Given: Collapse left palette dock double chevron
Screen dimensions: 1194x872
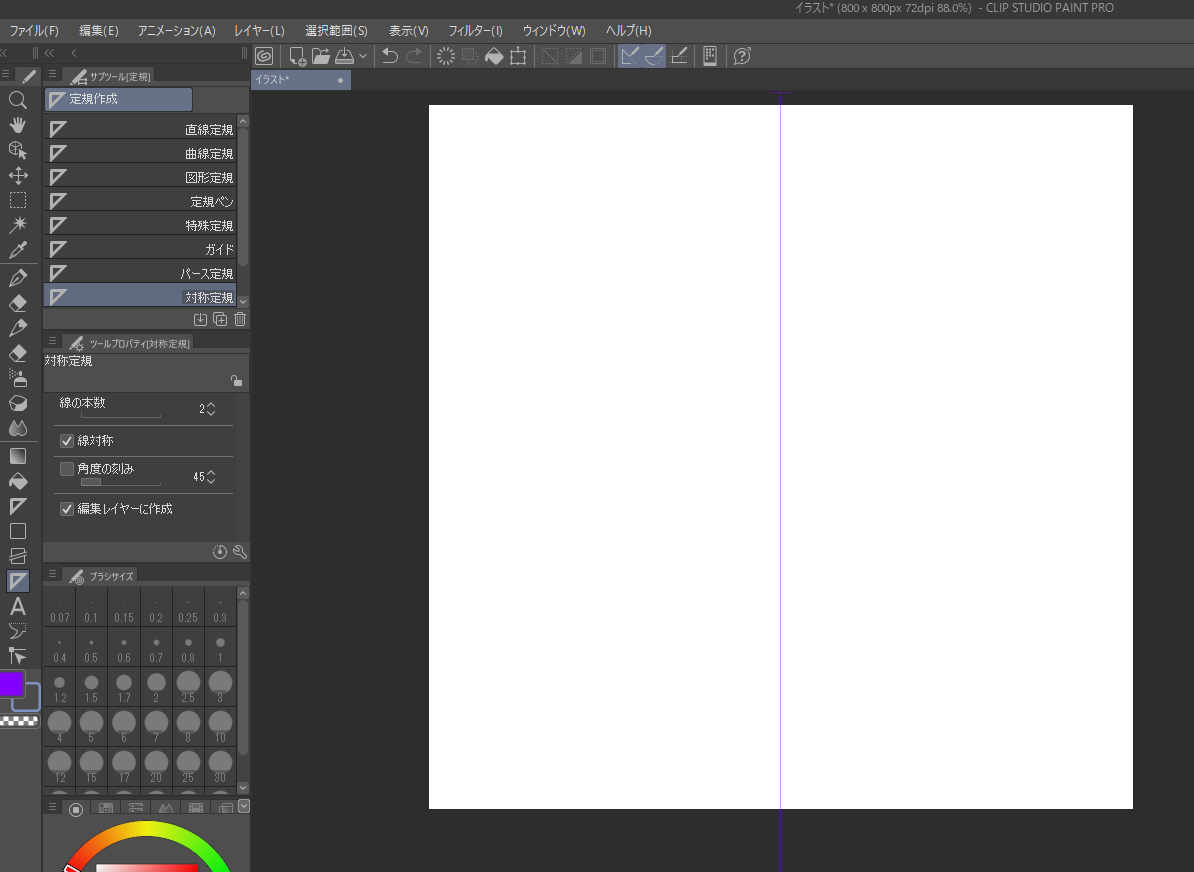Looking at the screenshot, I should click(x=49, y=53).
